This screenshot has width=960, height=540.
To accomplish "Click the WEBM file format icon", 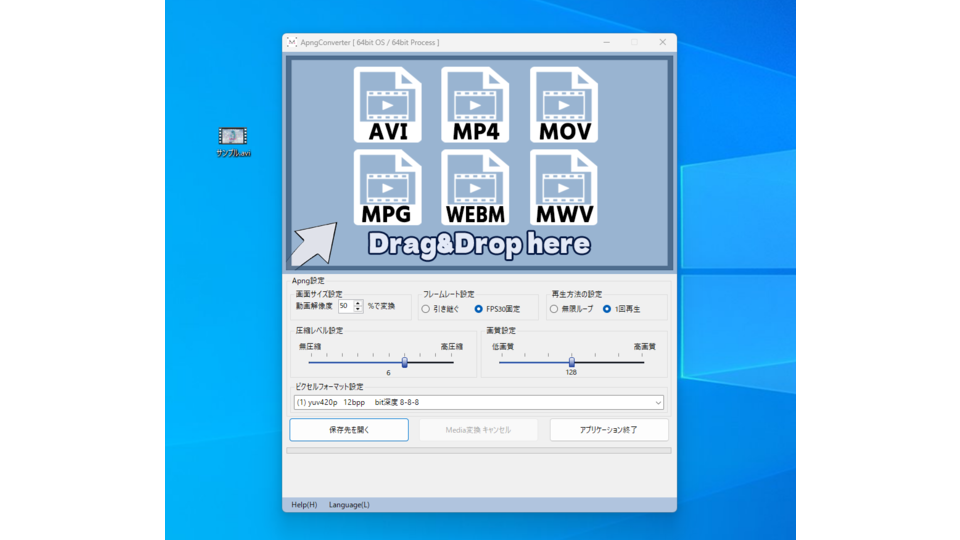I will click(475, 187).
